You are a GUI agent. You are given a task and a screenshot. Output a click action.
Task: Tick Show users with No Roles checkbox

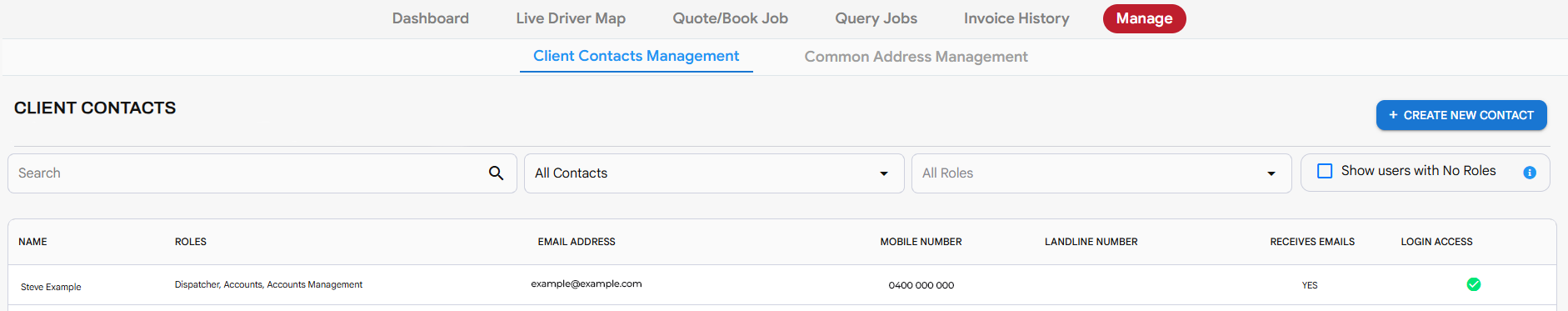pyautogui.click(x=1325, y=171)
